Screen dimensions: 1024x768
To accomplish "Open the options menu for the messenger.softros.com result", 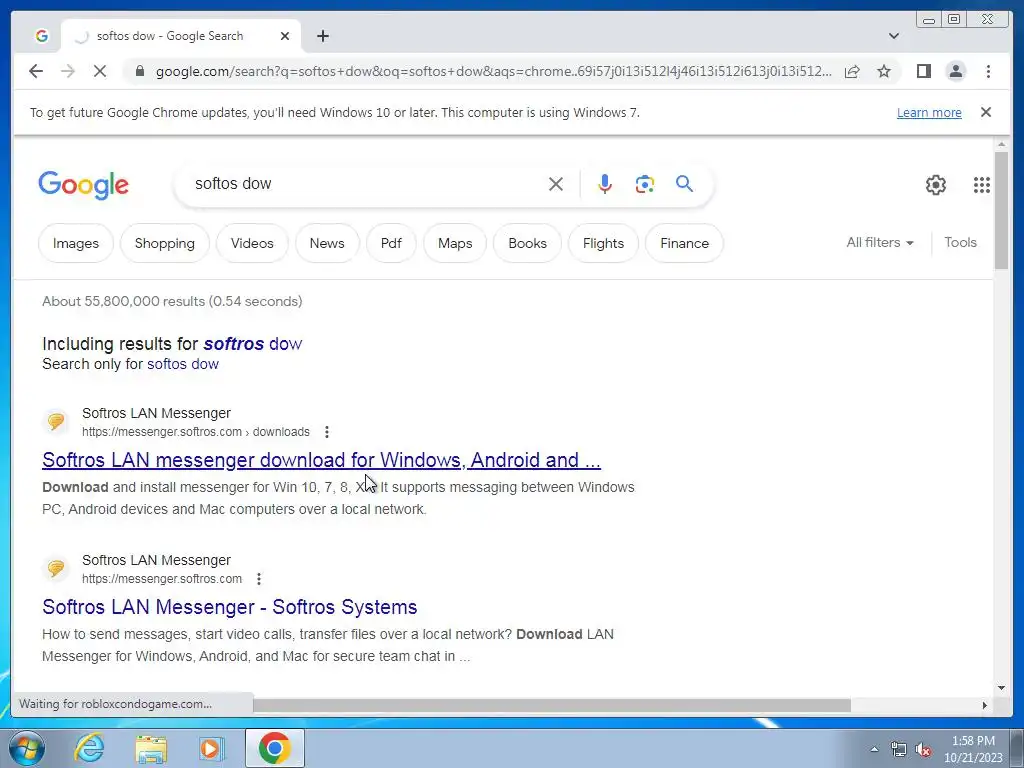I will (259, 579).
